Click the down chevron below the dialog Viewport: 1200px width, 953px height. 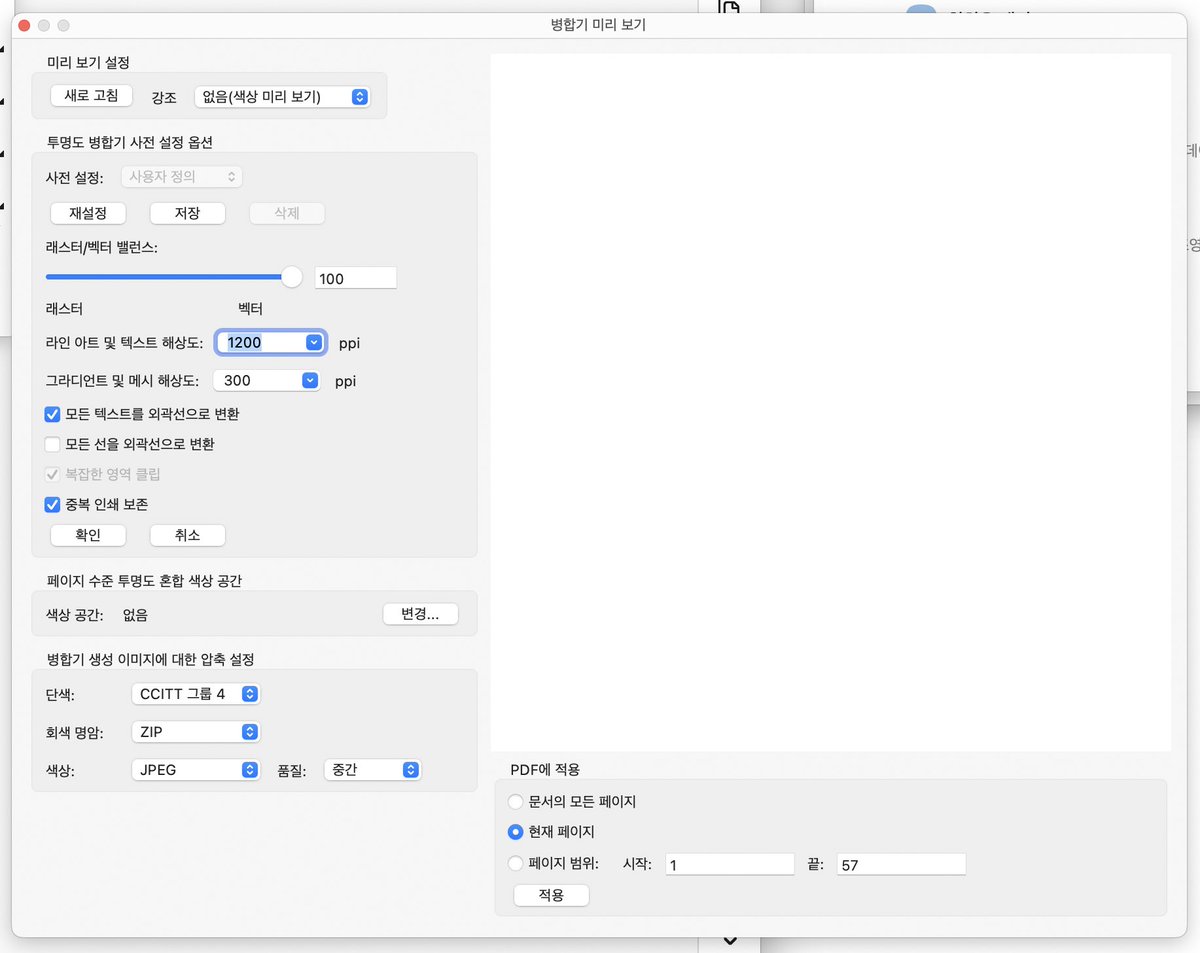tap(730, 941)
